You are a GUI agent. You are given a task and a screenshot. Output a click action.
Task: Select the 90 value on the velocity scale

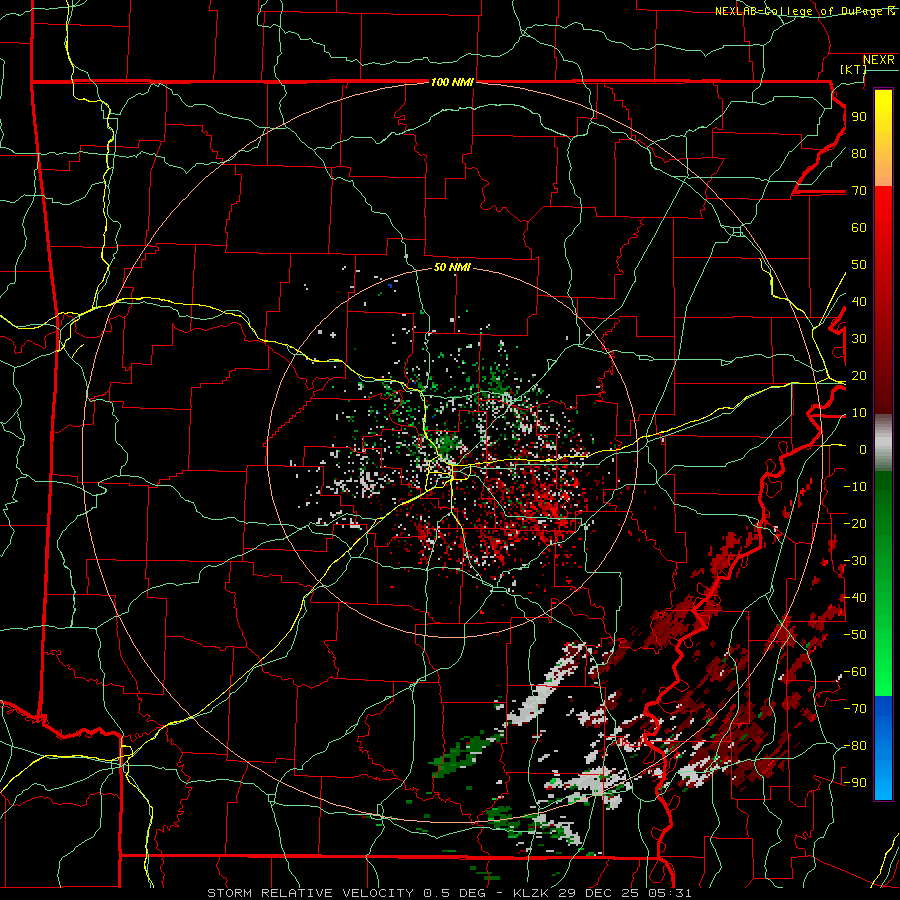[859, 117]
